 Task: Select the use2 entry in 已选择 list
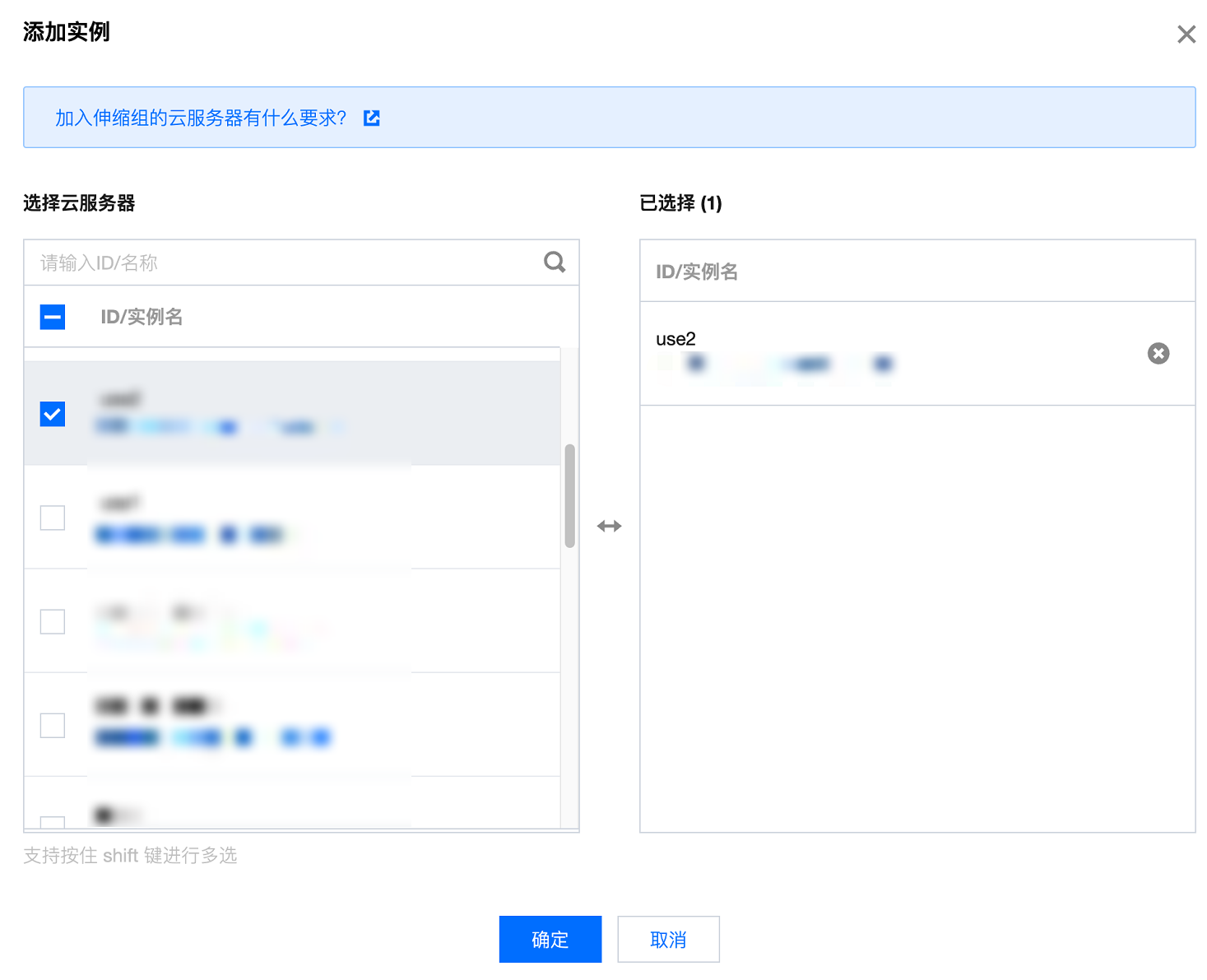pos(917,353)
